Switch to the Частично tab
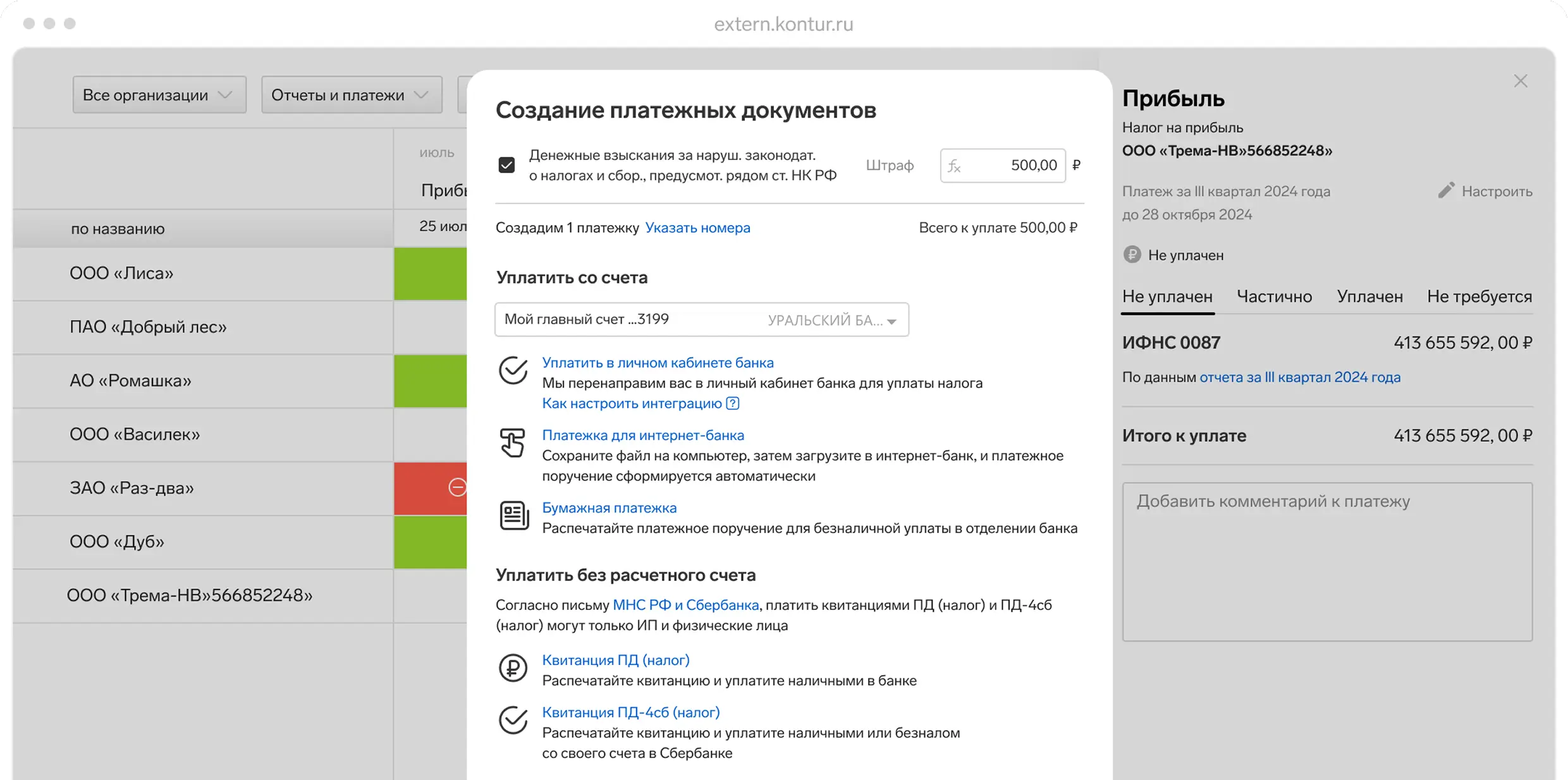Viewport: 1568px width, 780px height. click(1274, 296)
